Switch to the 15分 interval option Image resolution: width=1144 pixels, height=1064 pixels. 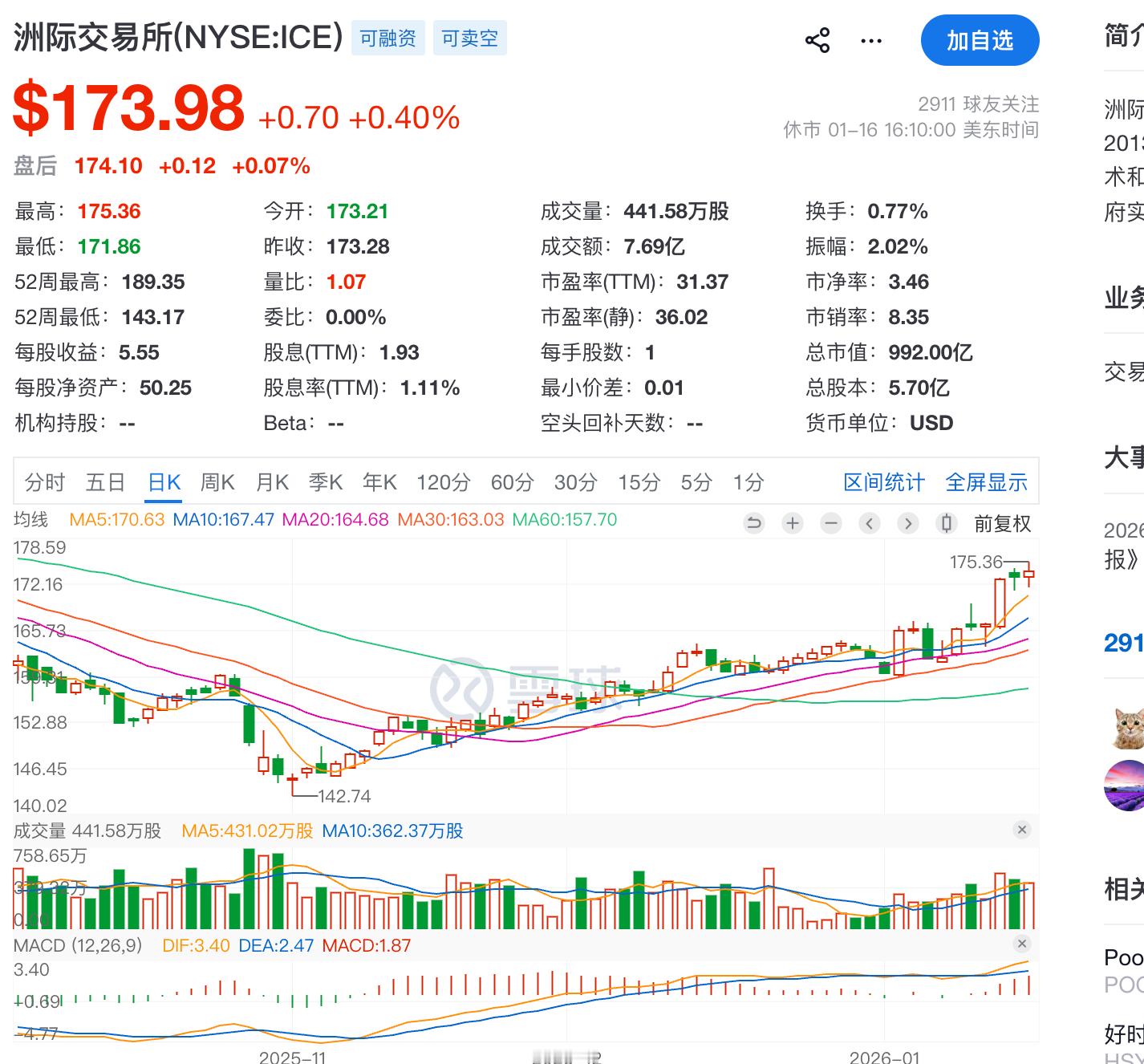pos(638,481)
